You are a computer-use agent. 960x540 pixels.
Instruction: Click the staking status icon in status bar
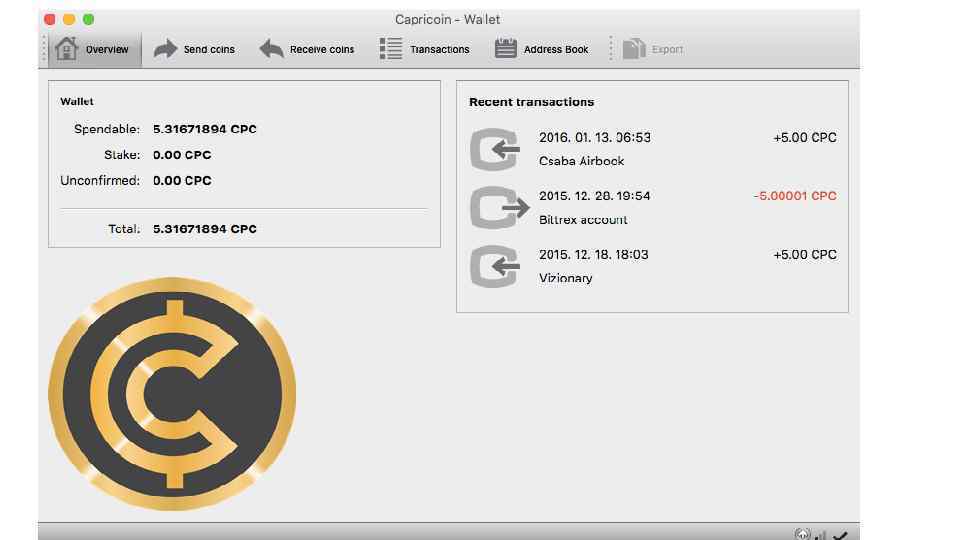(802, 534)
